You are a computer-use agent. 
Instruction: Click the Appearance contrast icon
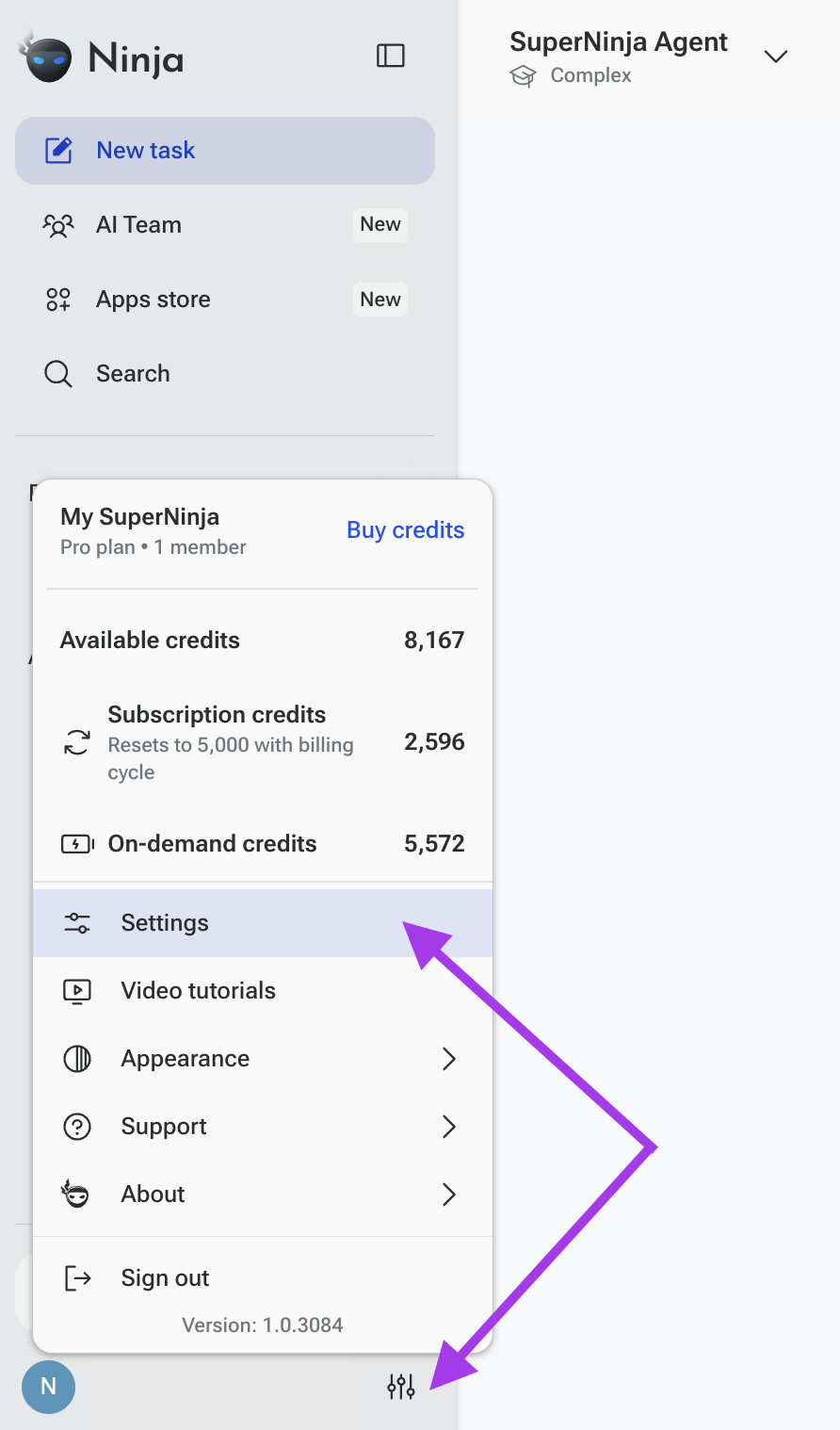77,1059
